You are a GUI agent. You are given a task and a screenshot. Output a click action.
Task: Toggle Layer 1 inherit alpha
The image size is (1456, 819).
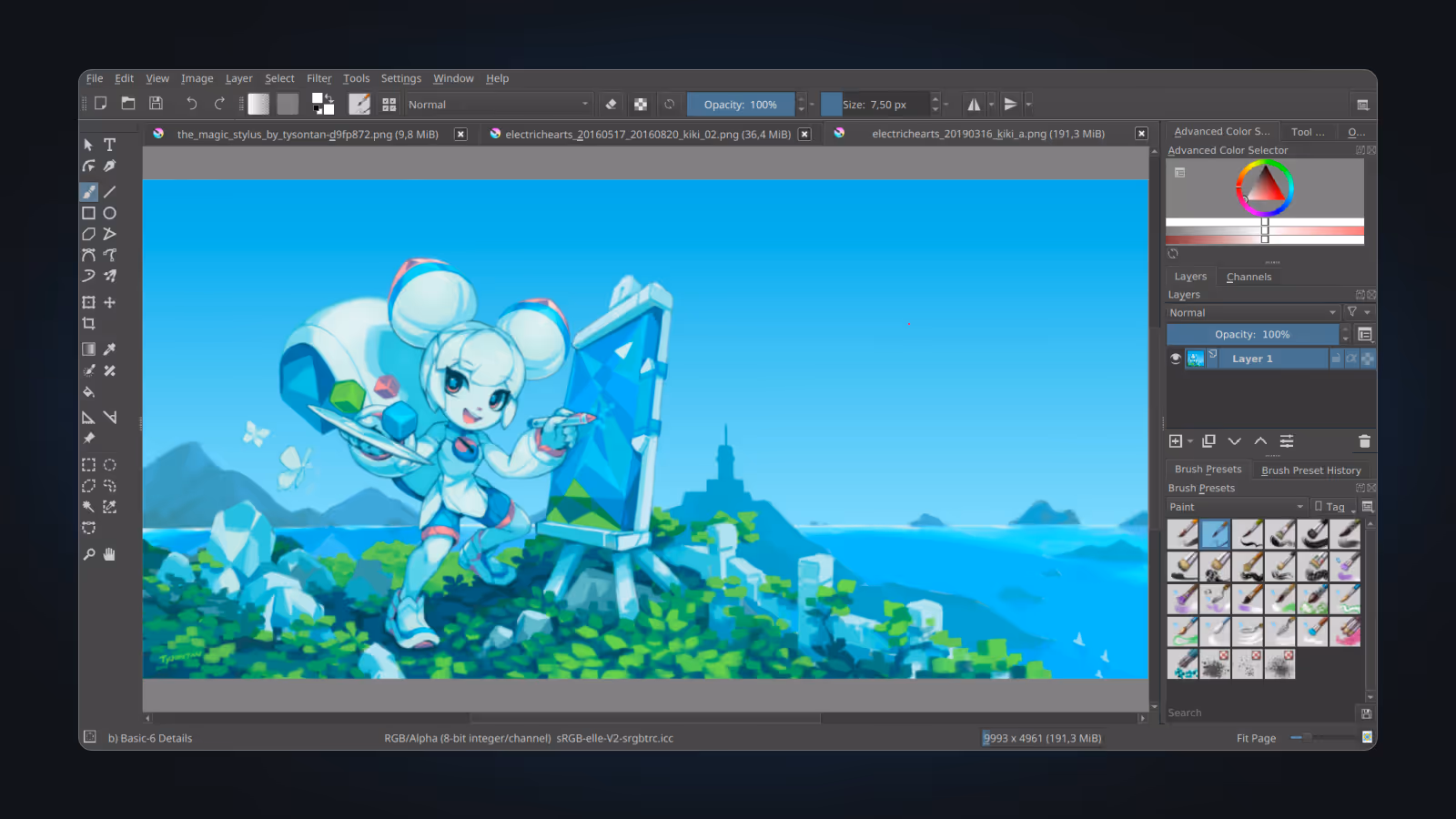(1351, 359)
